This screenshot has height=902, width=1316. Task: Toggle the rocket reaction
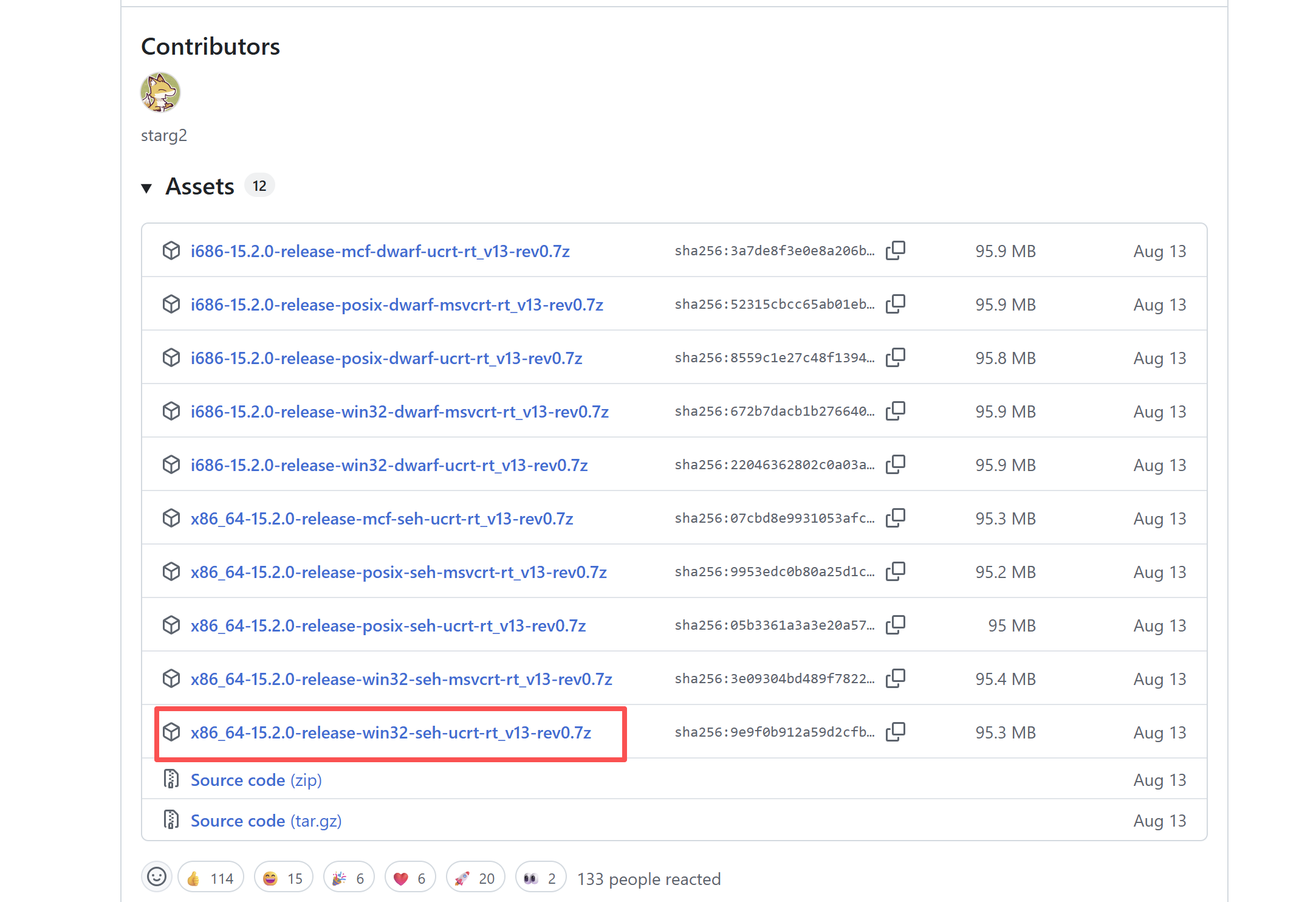pyautogui.click(x=475, y=878)
